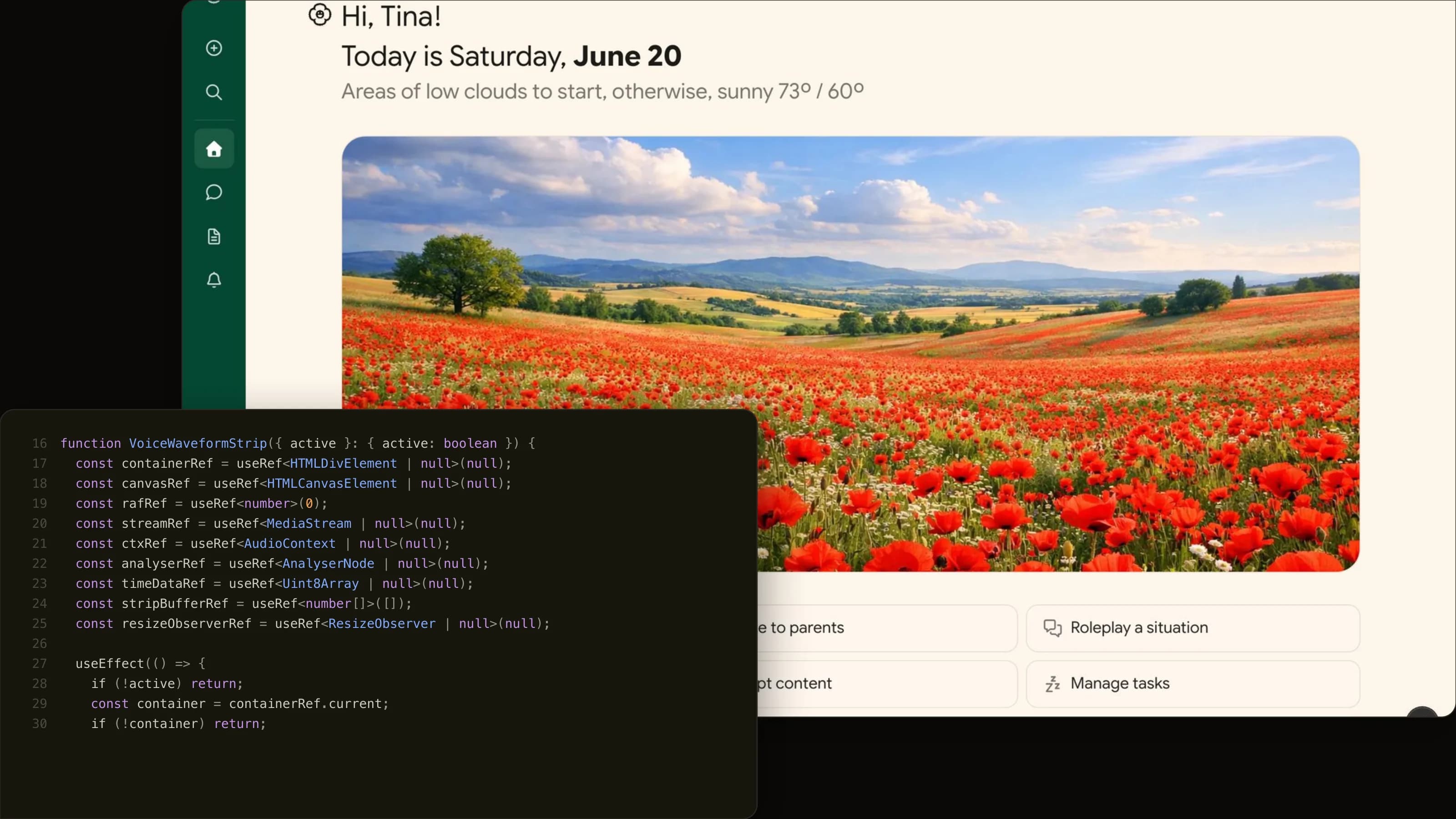Select the card ending in 'to parents'
Image resolution: width=1456 pixels, height=819 pixels.
pyautogui.click(x=887, y=628)
